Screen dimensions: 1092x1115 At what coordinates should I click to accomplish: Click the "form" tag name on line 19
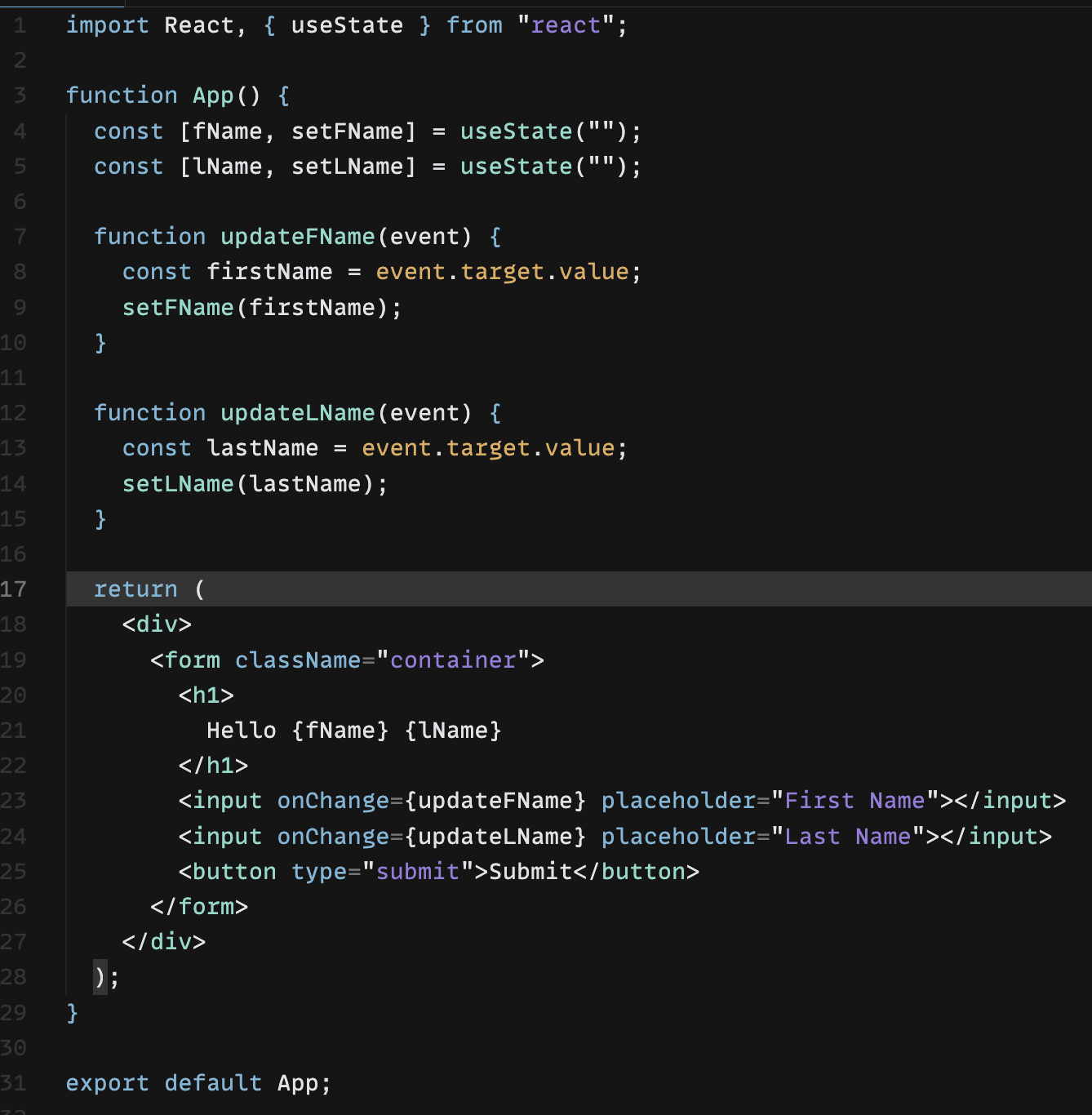(193, 660)
